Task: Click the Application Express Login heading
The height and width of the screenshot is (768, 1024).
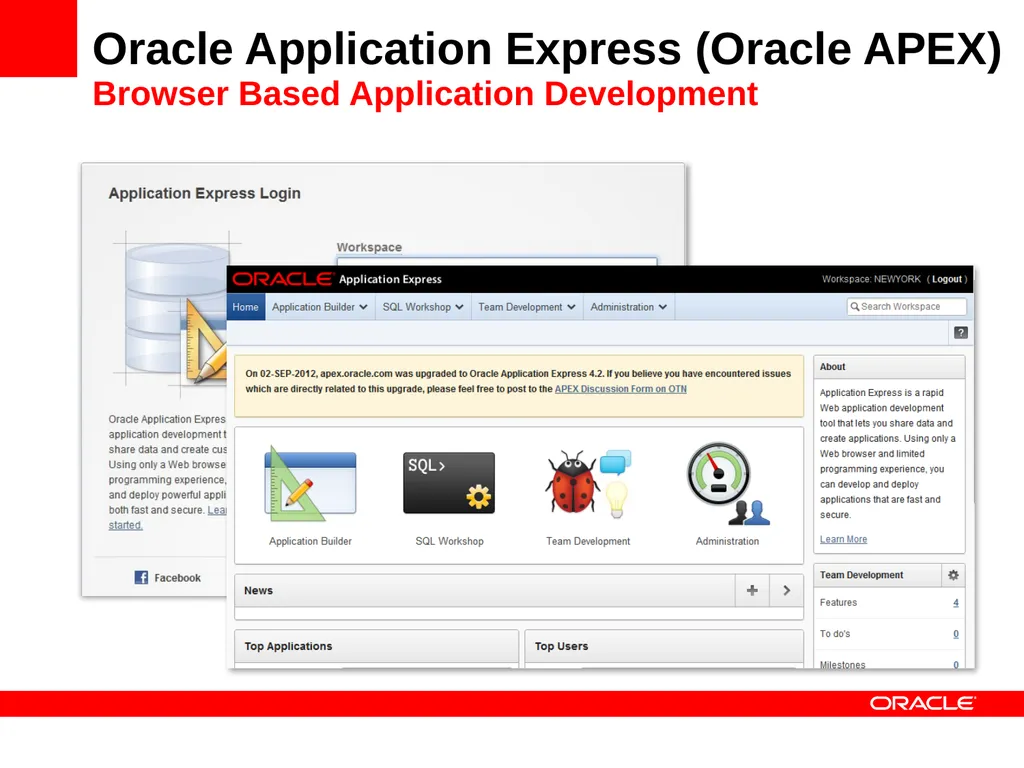Action: pos(204,193)
